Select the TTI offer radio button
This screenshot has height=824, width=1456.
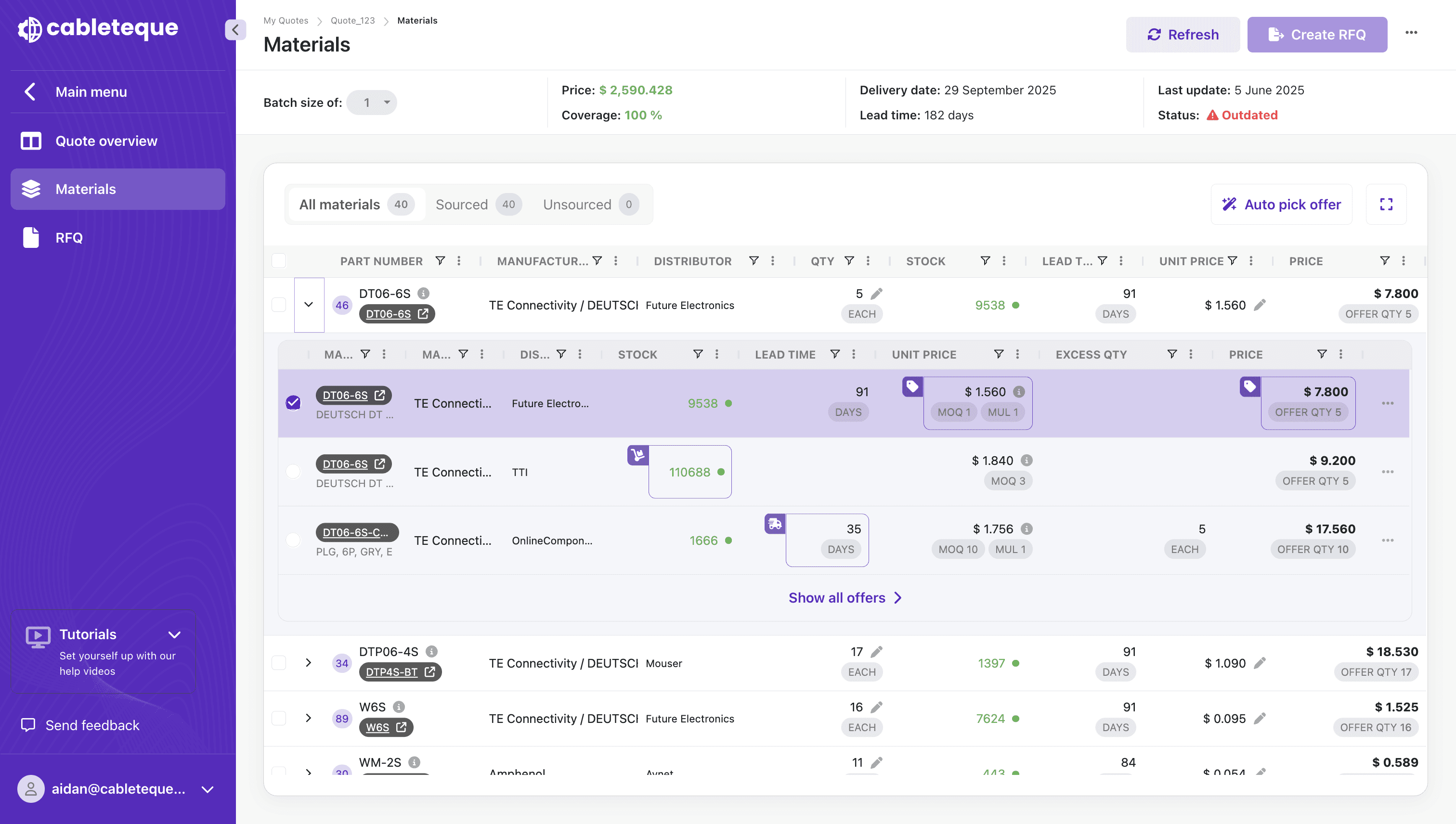point(293,472)
